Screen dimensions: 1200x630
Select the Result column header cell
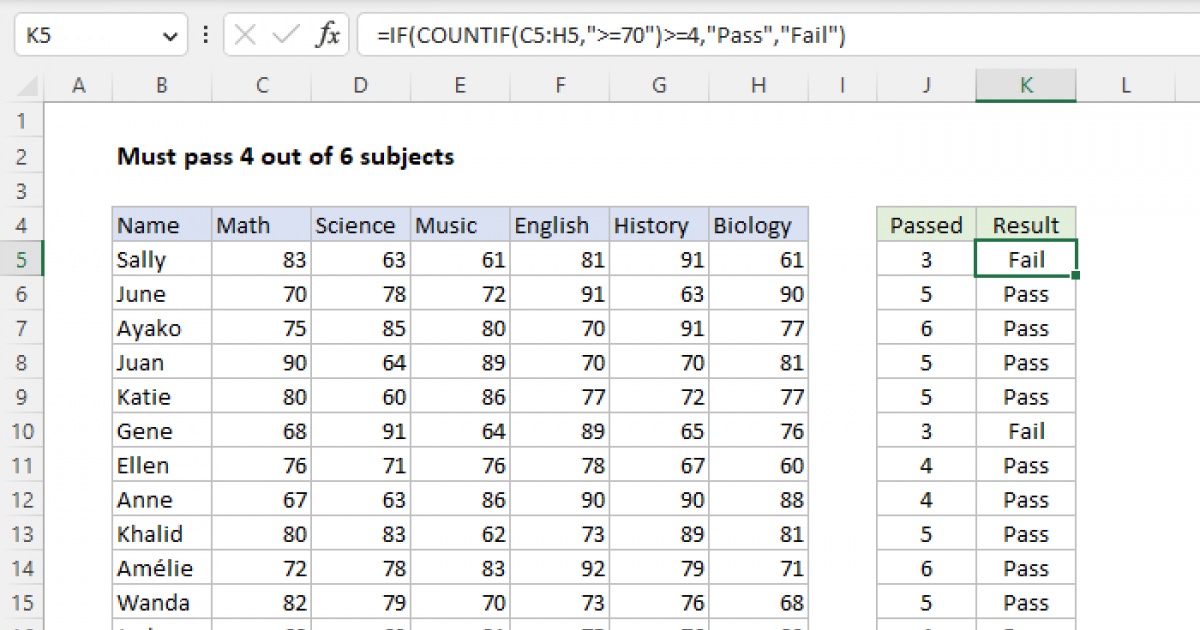tap(1026, 224)
